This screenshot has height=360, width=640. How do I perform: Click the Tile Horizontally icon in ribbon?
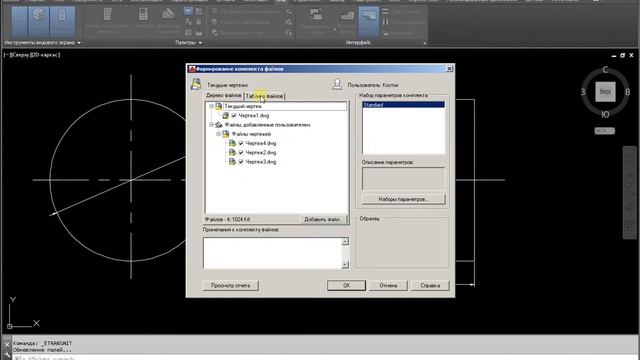click(x=385, y=11)
